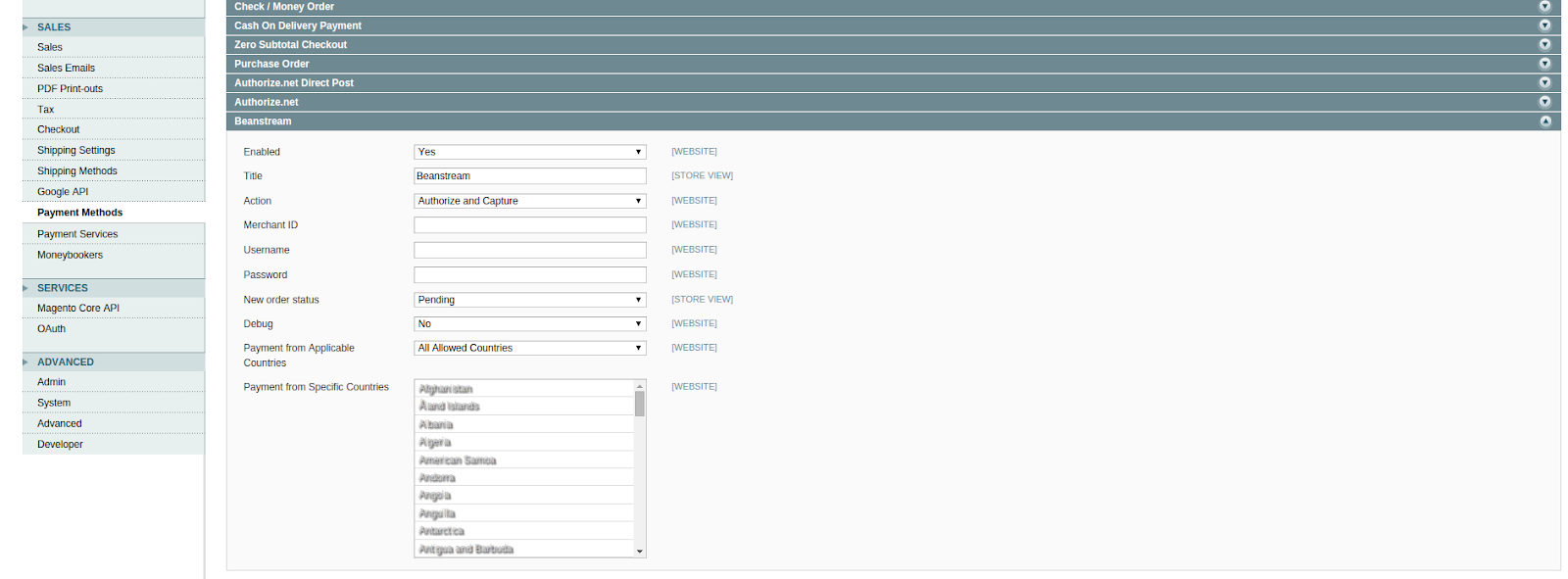Open the Magento Core API tab
The width and height of the screenshot is (1568, 579).
click(x=114, y=308)
